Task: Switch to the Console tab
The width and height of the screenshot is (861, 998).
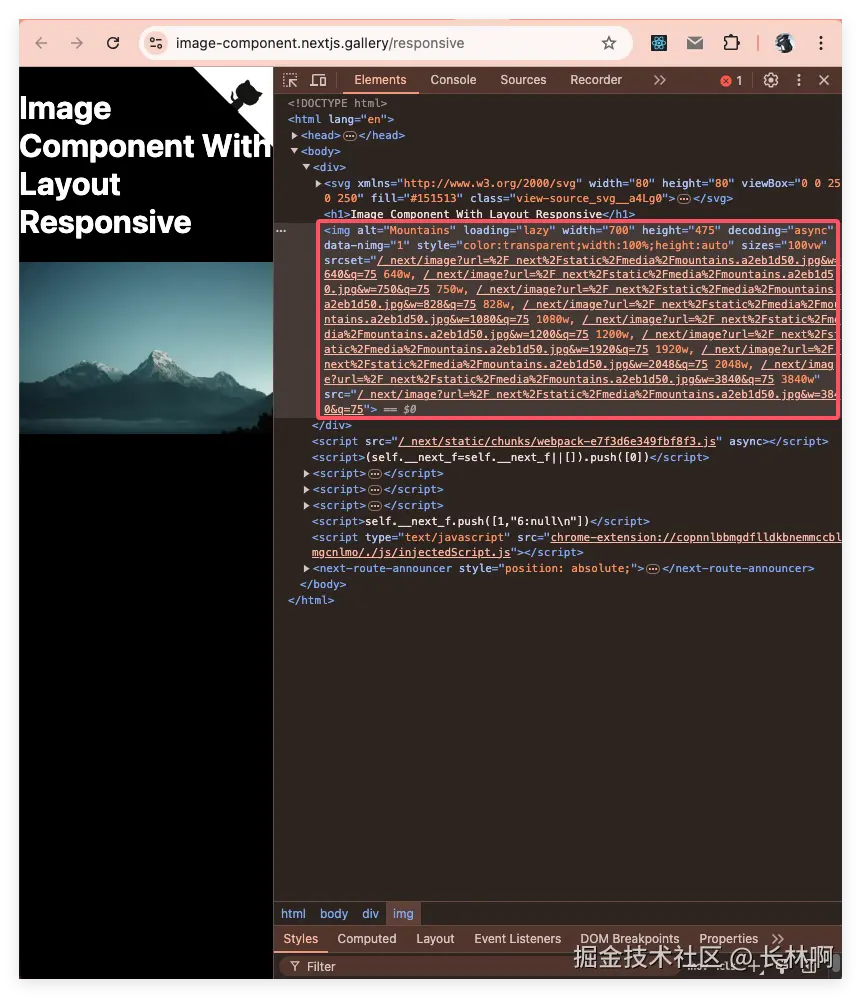Action: pyautogui.click(x=453, y=80)
